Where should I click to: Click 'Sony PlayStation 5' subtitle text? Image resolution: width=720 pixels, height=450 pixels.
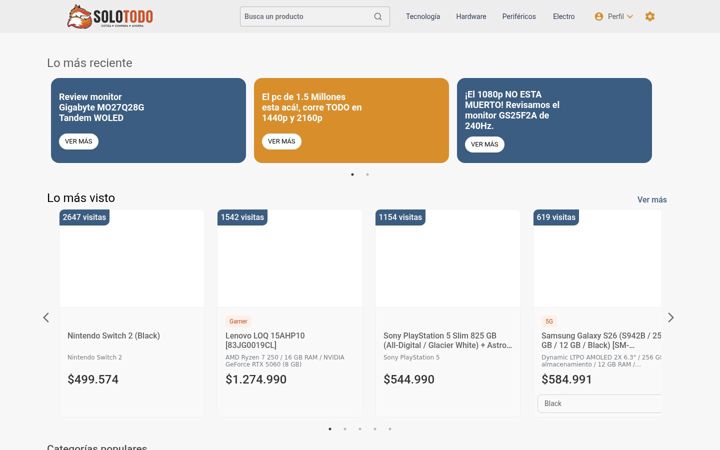[411, 357]
